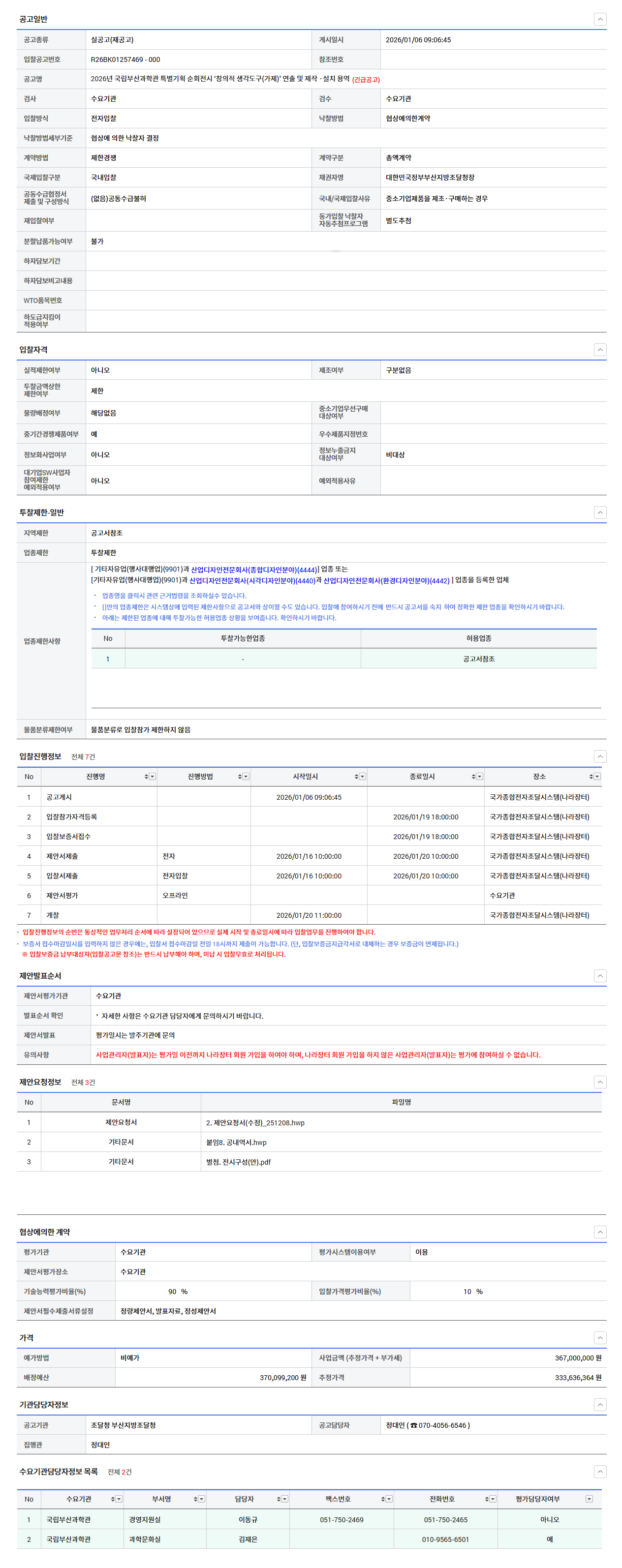Viewport: 622px width, 1568px height.
Task: Open the 진행방법 column filter dropdown
Action: point(246,776)
